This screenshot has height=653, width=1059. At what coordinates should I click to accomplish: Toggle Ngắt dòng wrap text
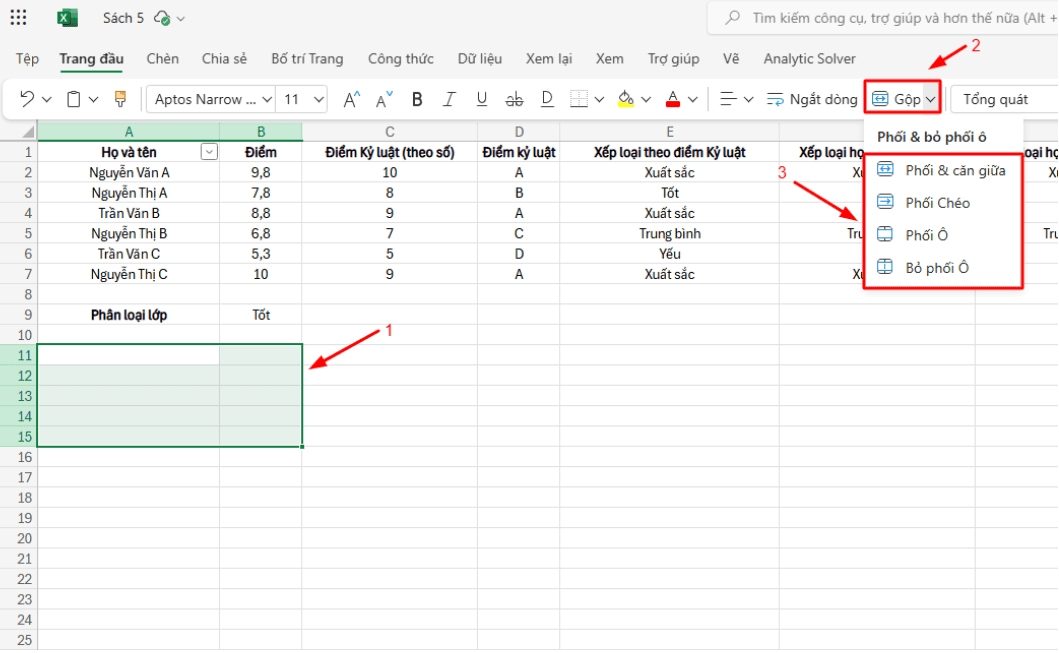pyautogui.click(x=812, y=100)
